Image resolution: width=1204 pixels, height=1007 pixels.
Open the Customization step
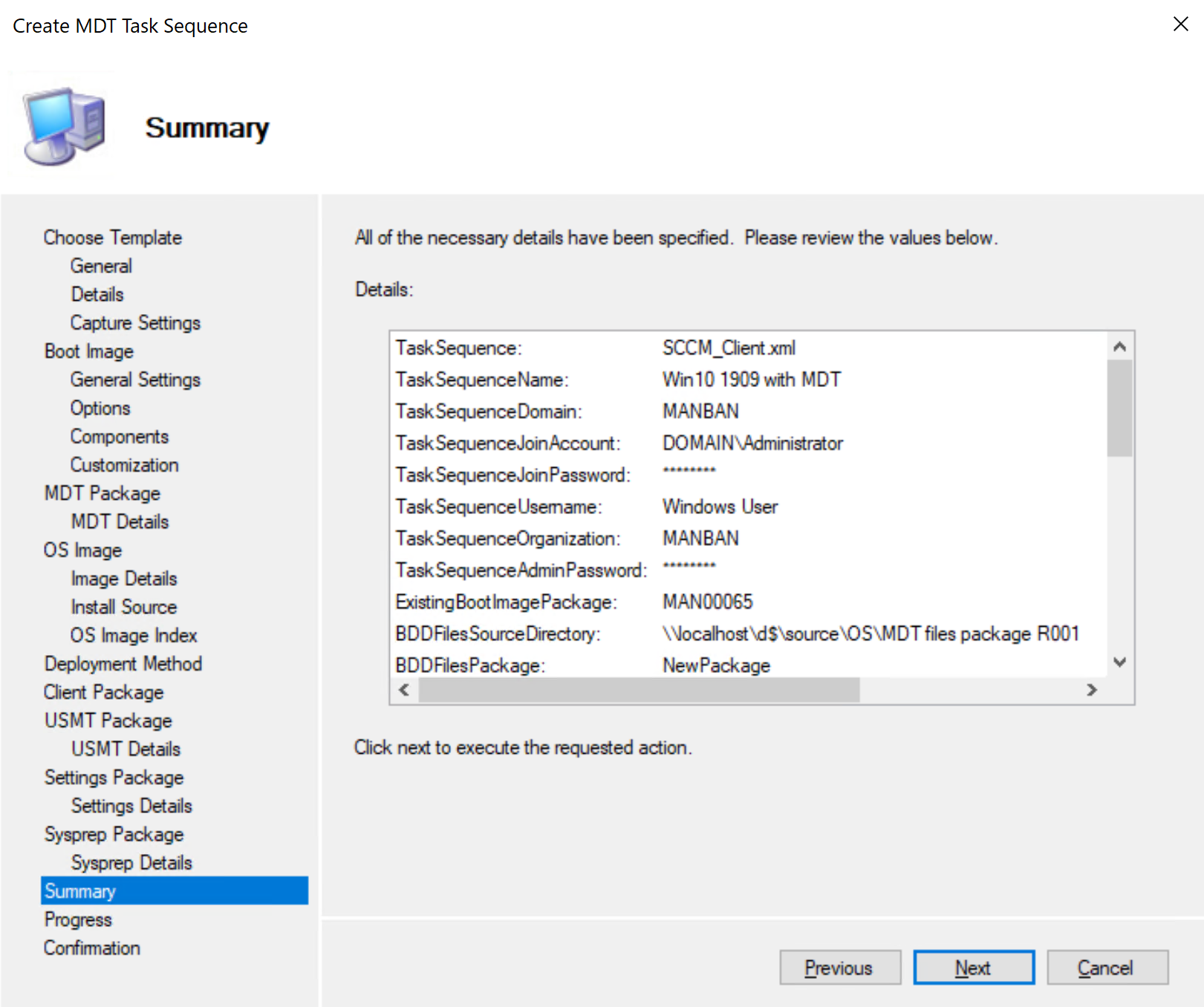[x=124, y=464]
